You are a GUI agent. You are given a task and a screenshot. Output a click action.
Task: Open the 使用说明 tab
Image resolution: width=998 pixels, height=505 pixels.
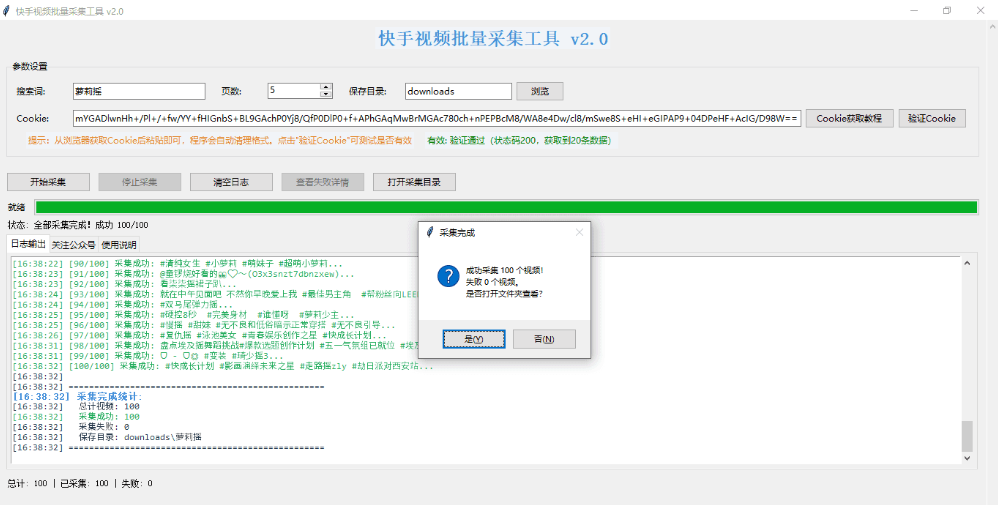click(x=119, y=245)
